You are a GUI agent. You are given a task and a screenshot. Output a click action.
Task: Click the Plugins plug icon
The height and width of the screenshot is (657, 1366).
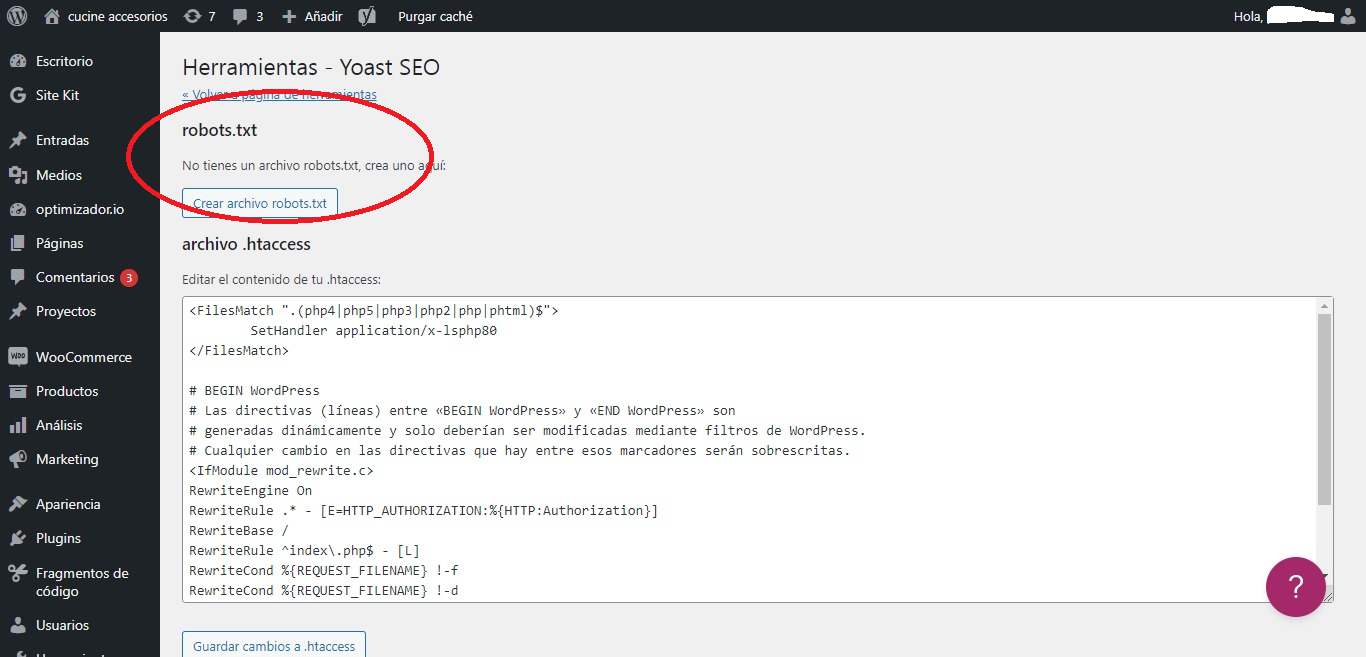pos(17,538)
